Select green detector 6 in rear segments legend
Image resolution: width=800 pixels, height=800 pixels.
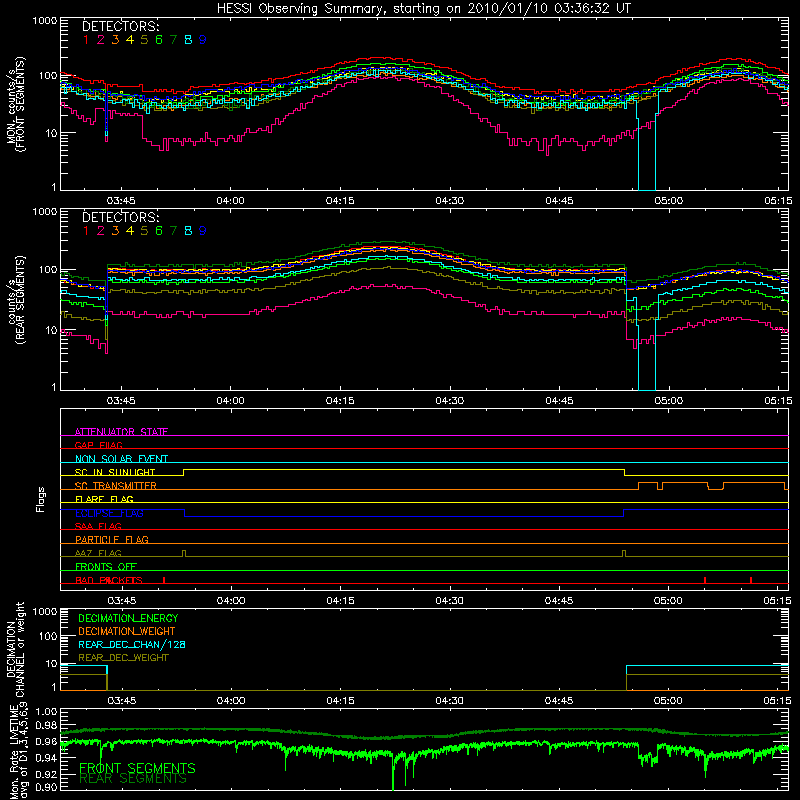pos(159,231)
